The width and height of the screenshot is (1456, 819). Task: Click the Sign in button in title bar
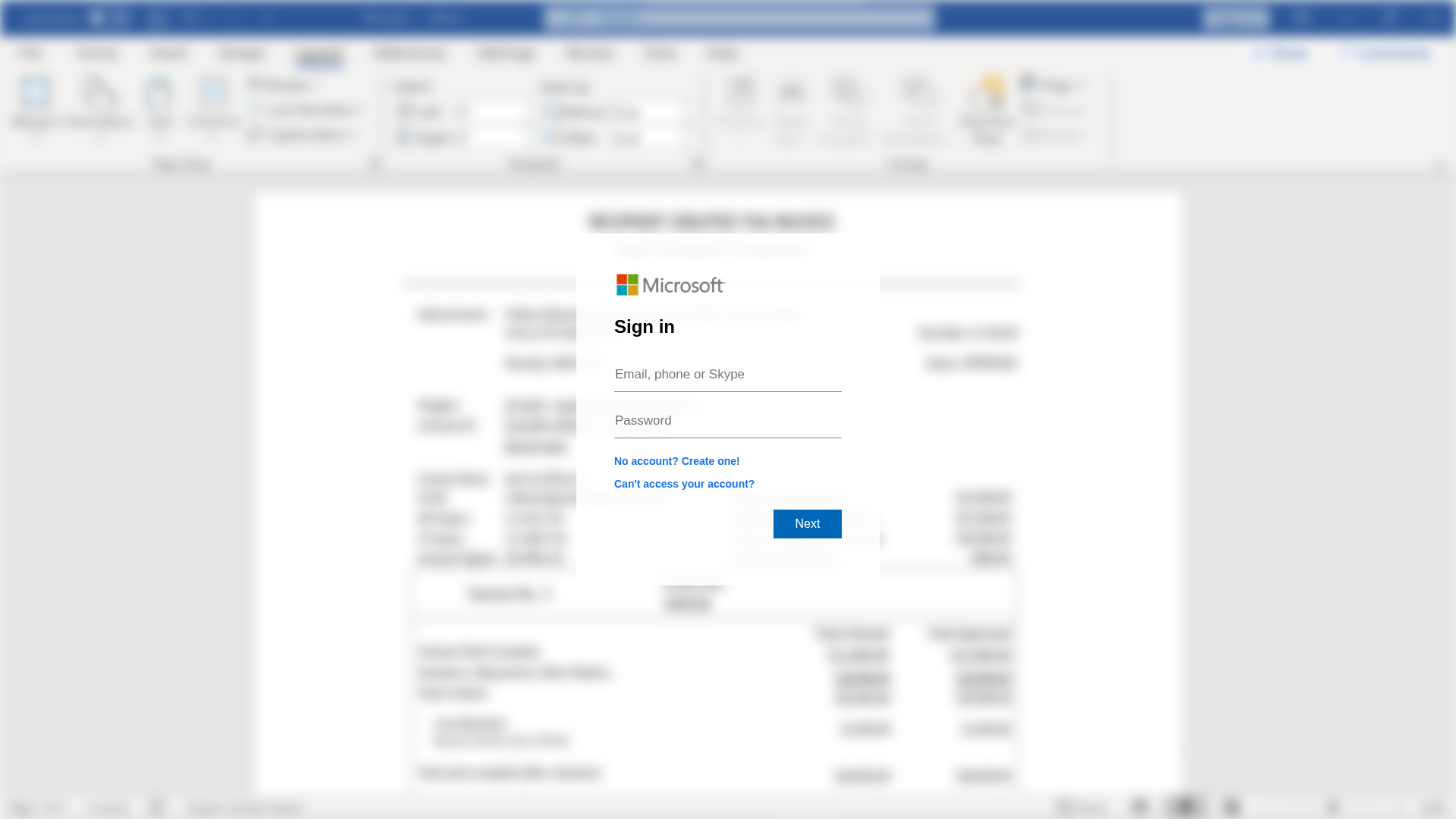point(1236,18)
